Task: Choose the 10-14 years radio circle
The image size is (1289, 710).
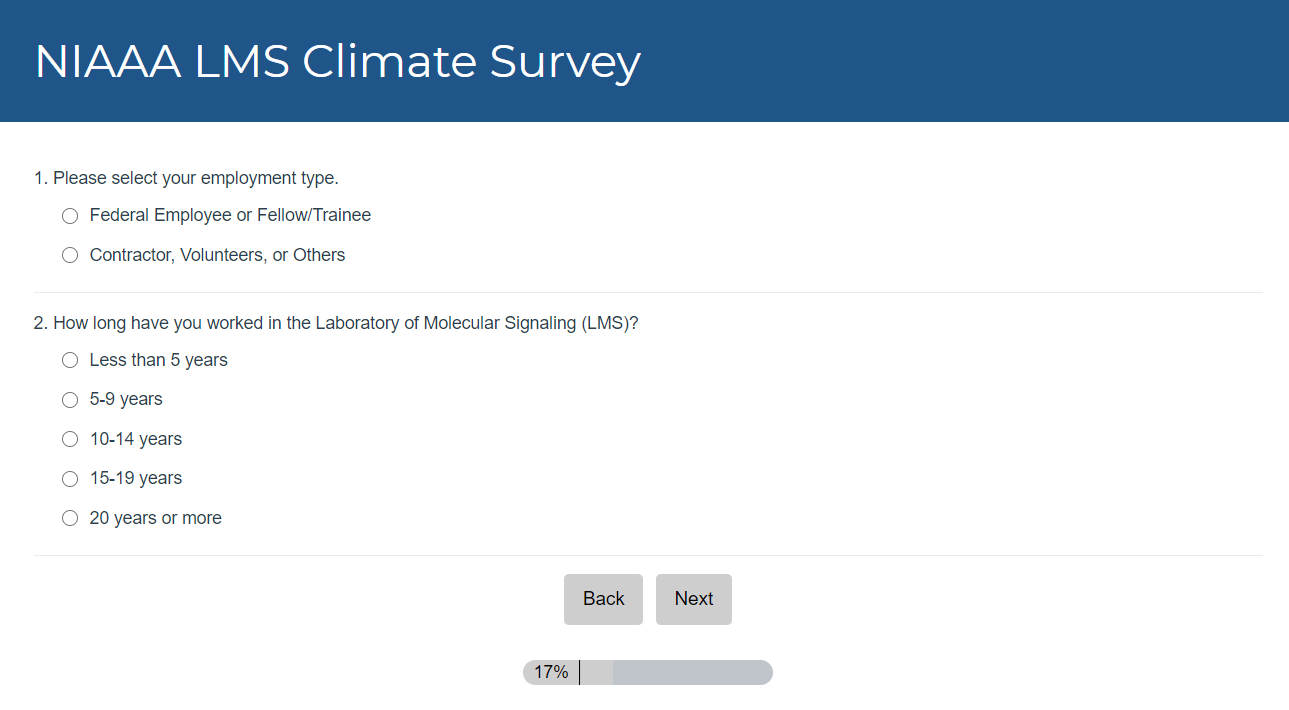Action: pos(70,439)
